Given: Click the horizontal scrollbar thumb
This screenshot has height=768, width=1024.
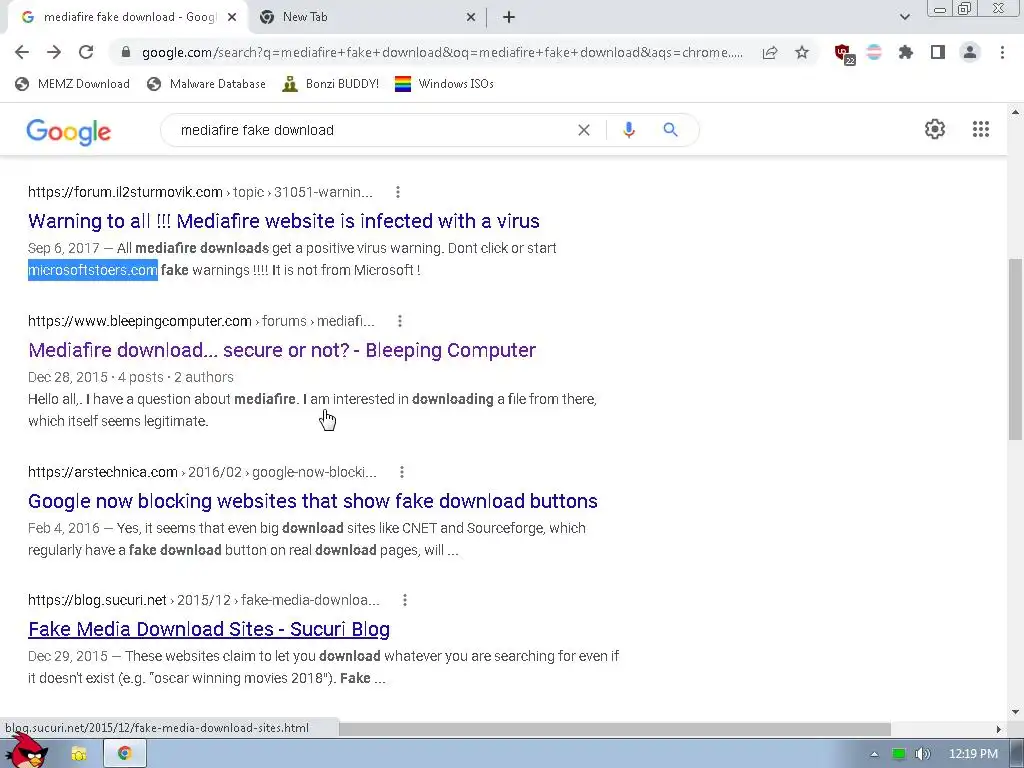Looking at the screenshot, I should [x=615, y=729].
